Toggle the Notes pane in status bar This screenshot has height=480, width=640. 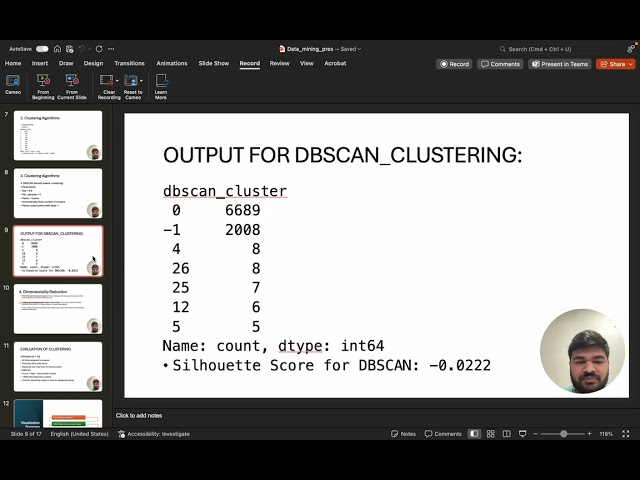(x=403, y=434)
